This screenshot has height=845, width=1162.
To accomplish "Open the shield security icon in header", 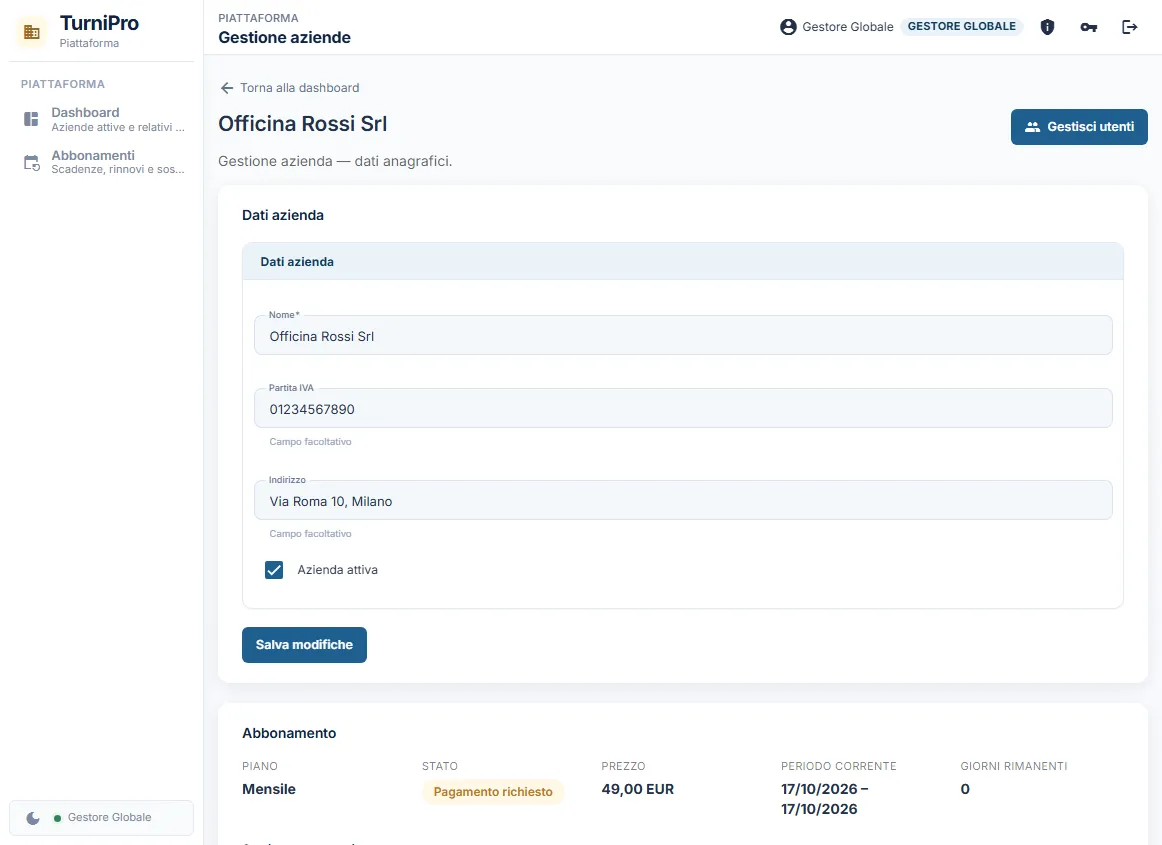I will click(1047, 27).
